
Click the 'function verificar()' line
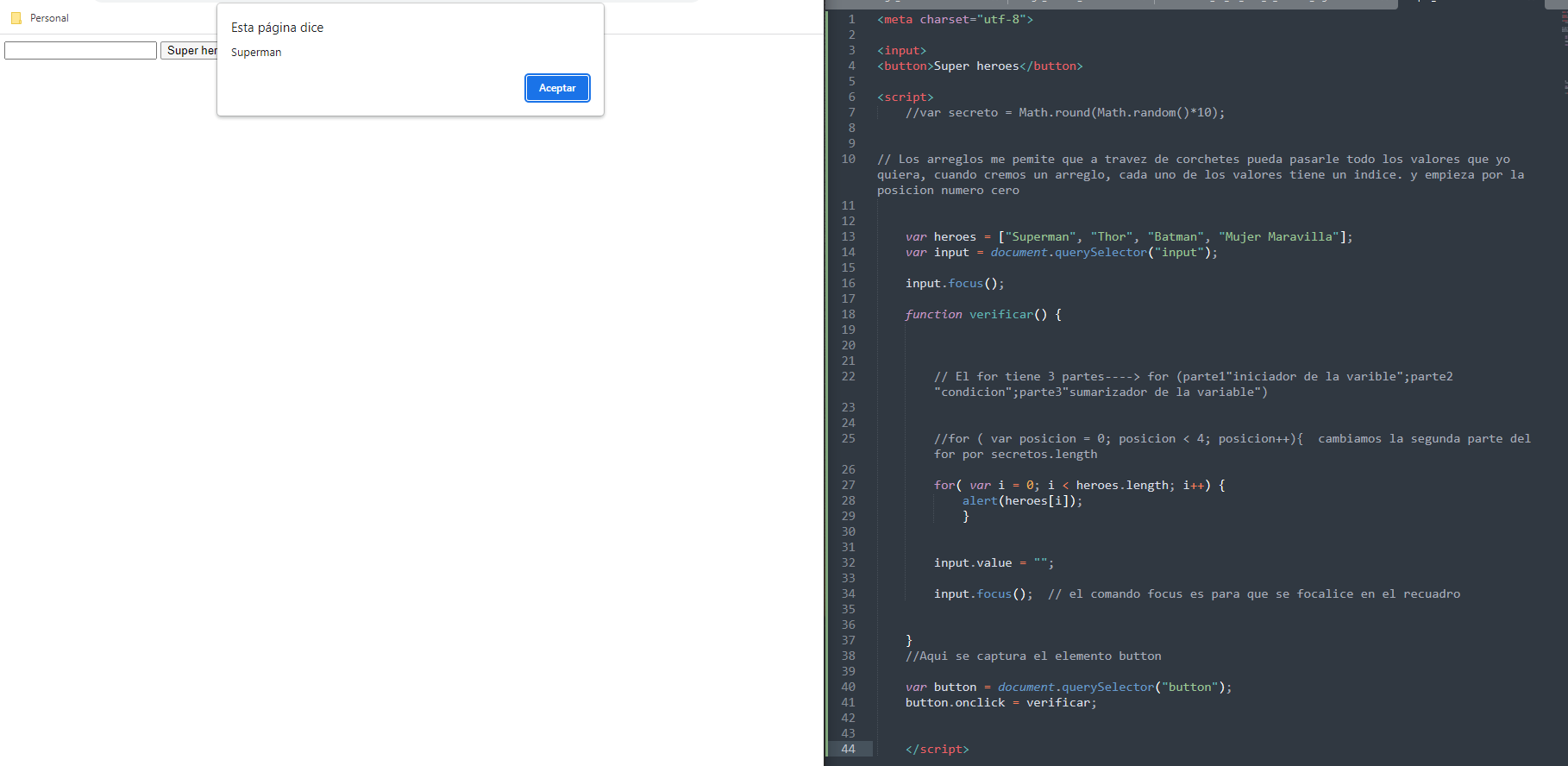tap(983, 314)
